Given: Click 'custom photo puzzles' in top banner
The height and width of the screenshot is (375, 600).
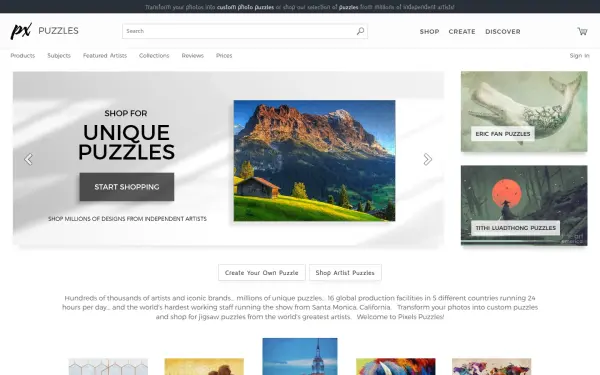Looking at the screenshot, I should pos(245,7).
